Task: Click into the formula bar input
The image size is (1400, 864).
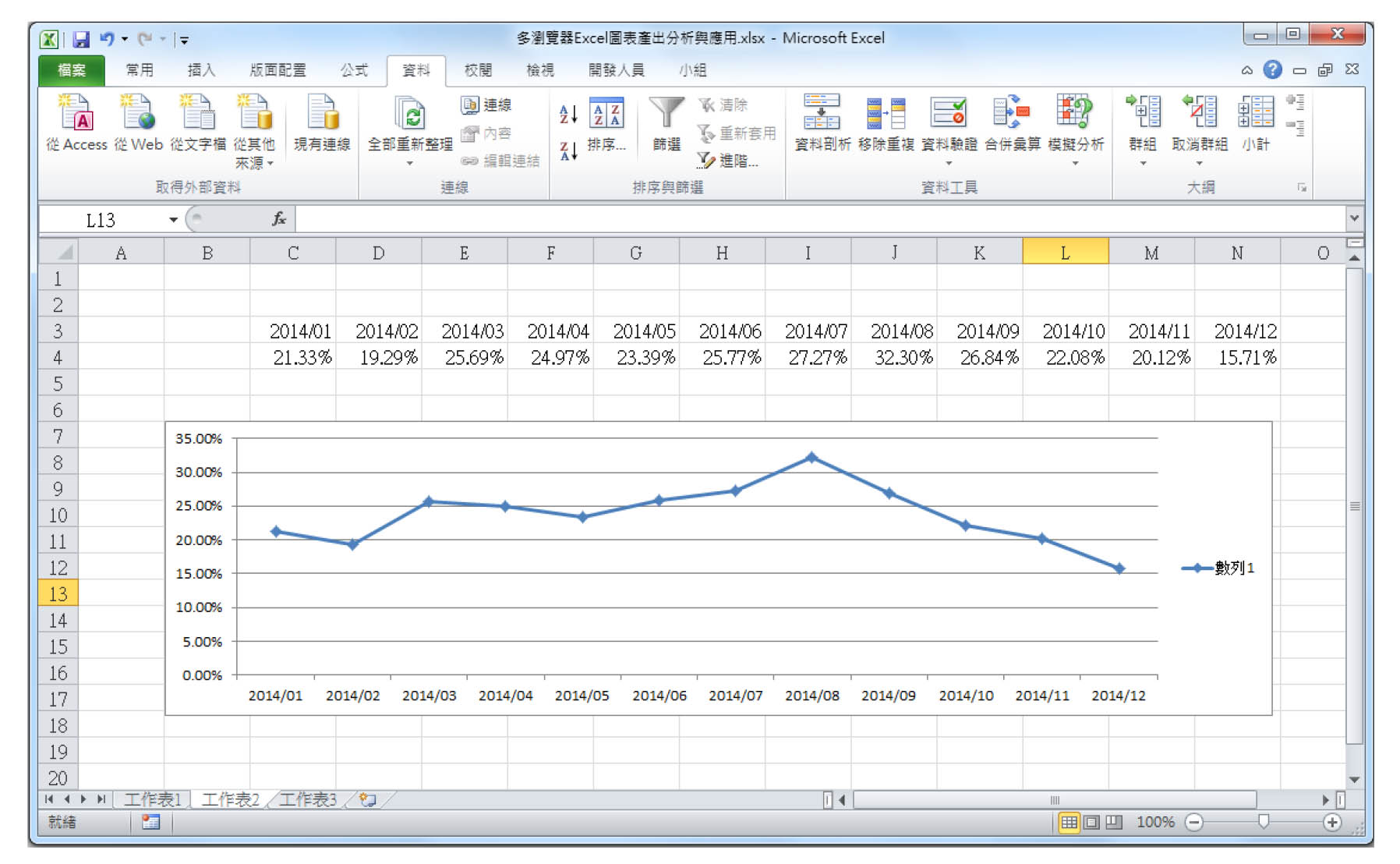Action: (820, 220)
